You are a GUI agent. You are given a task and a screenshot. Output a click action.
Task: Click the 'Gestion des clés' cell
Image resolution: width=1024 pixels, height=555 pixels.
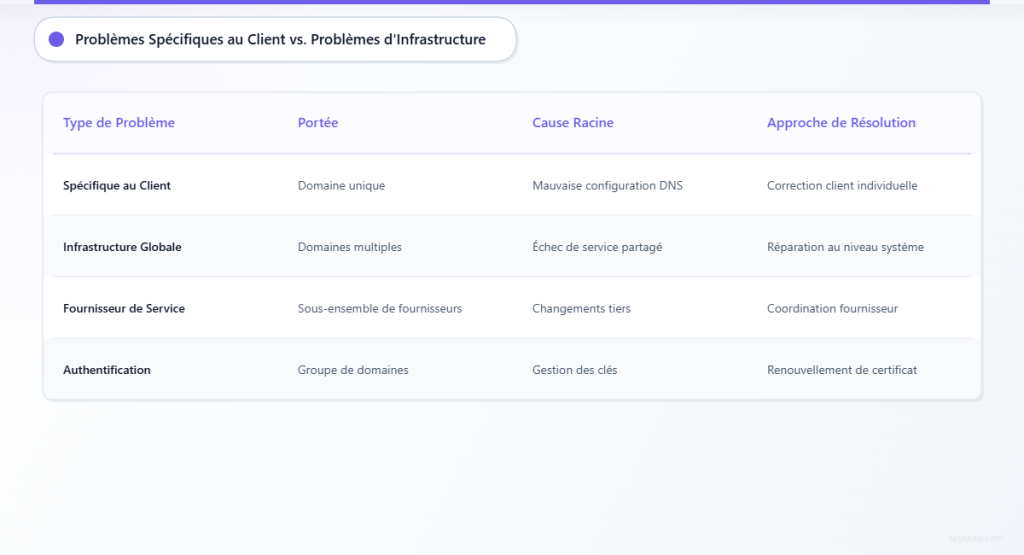point(575,370)
